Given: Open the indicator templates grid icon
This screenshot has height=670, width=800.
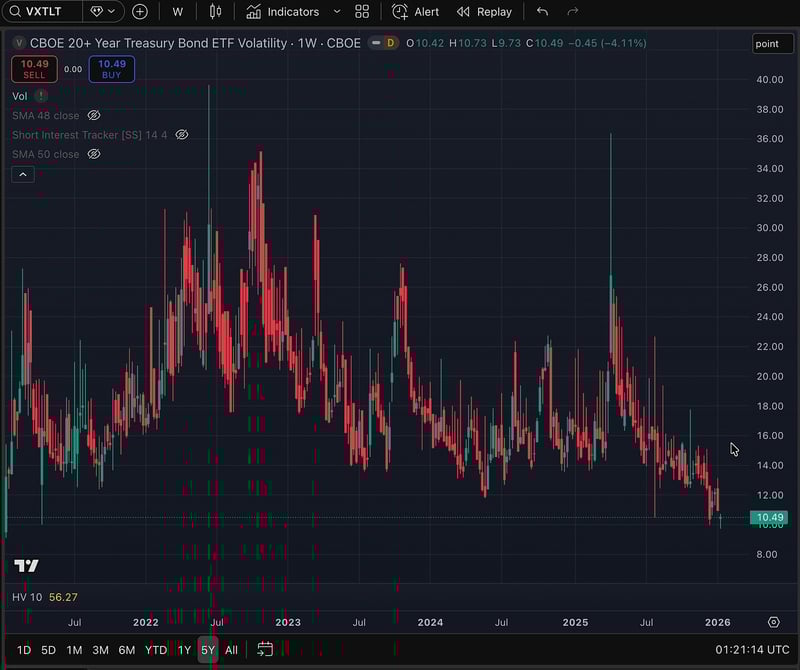Looking at the screenshot, I should (x=362, y=11).
